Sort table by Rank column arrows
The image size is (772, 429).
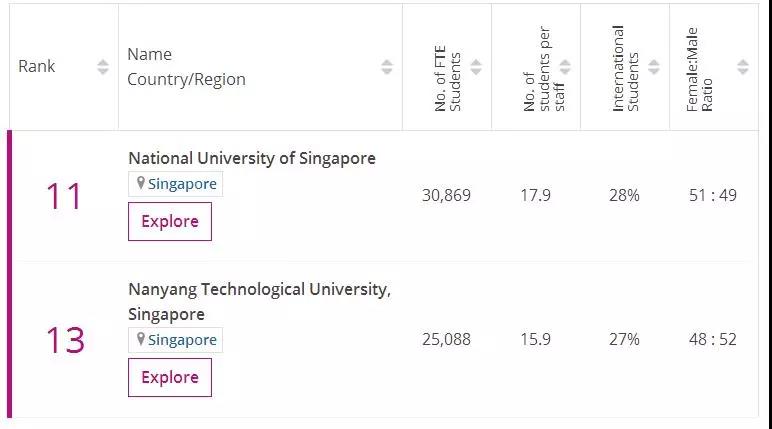click(103, 67)
